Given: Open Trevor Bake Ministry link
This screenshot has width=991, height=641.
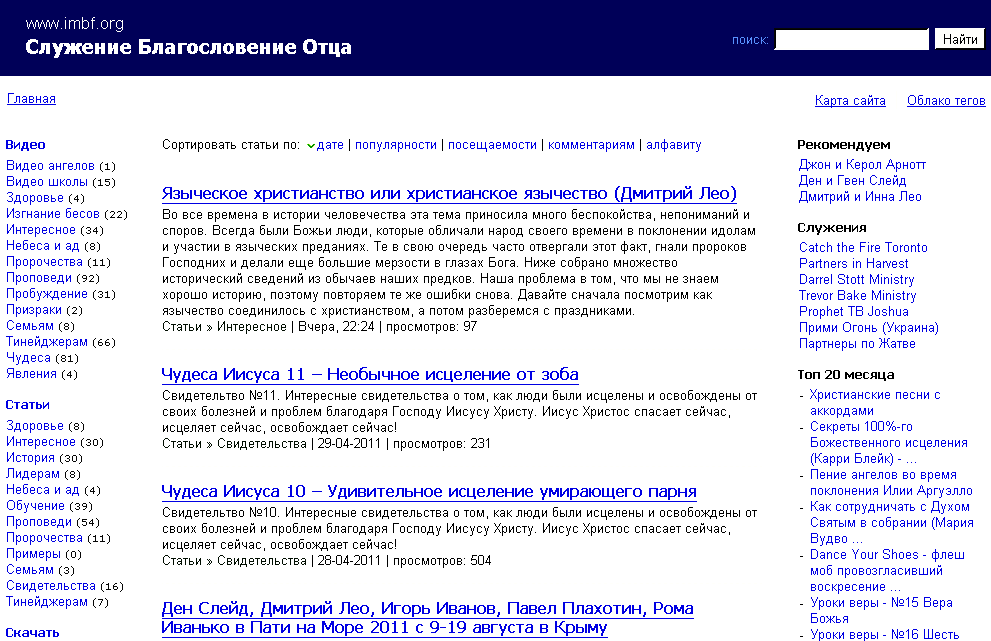Looking at the screenshot, I should pyautogui.click(x=857, y=295).
